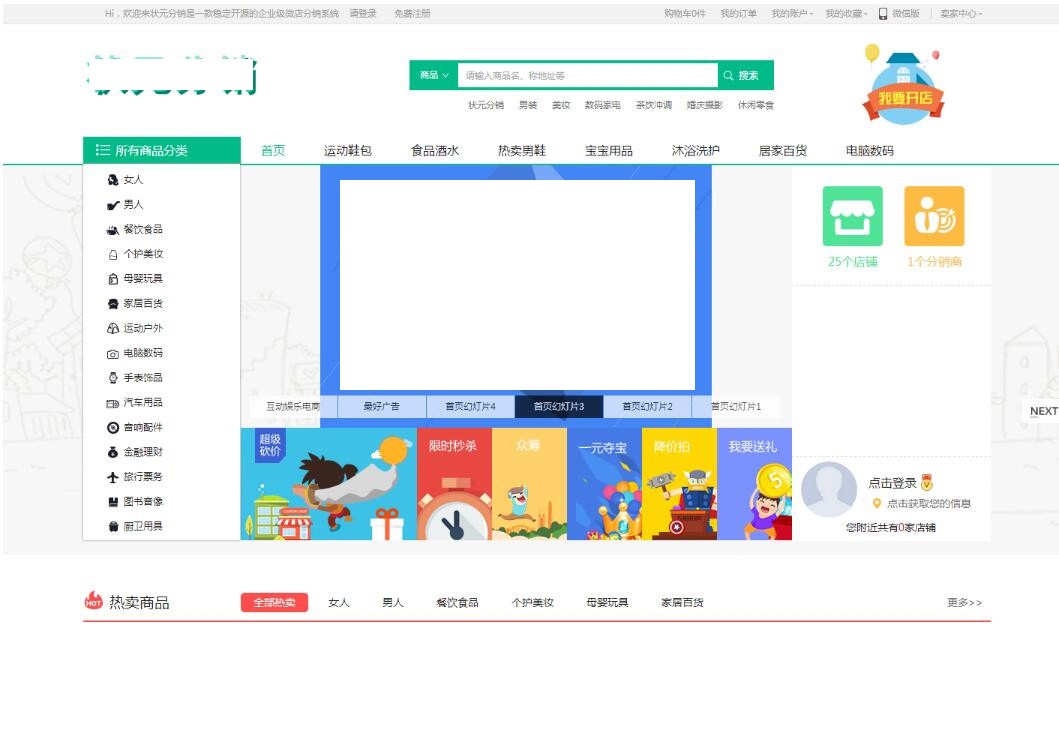Select the 首页幻灯片1 carousel indicator
The height and width of the screenshot is (745, 1059).
pos(735,407)
